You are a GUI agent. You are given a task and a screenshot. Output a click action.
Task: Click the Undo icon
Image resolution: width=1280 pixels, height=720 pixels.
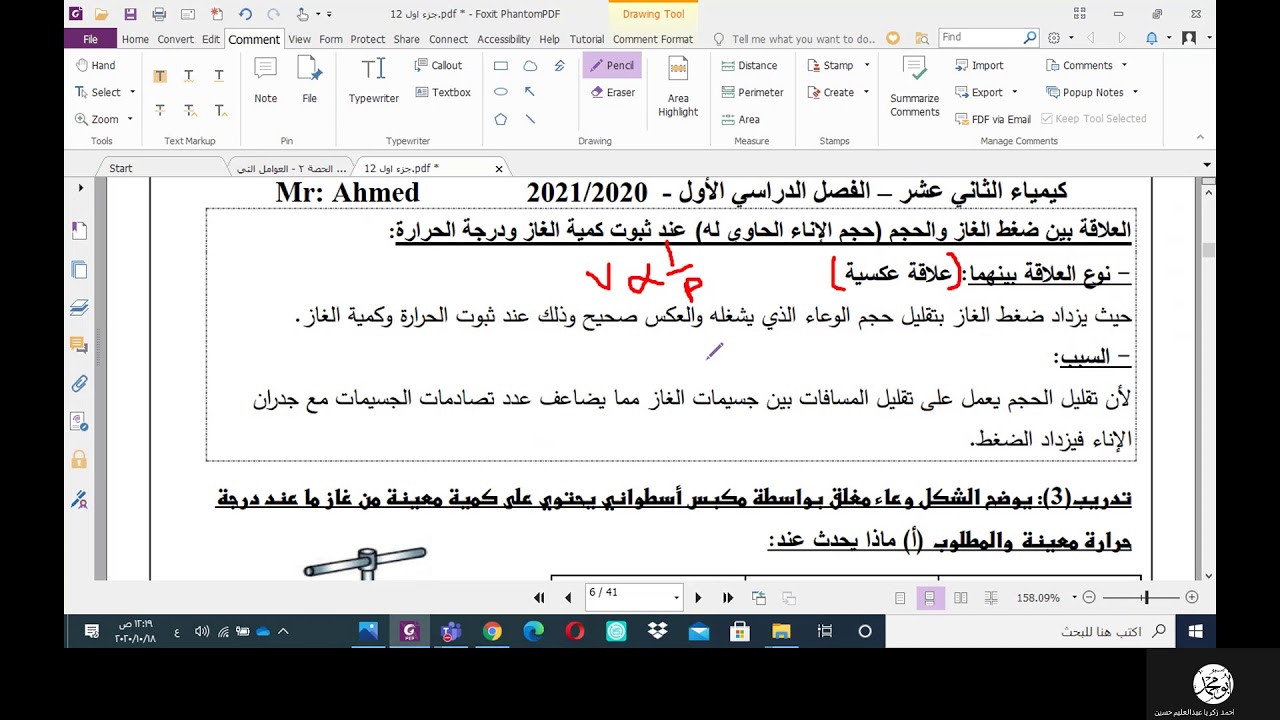tap(246, 14)
